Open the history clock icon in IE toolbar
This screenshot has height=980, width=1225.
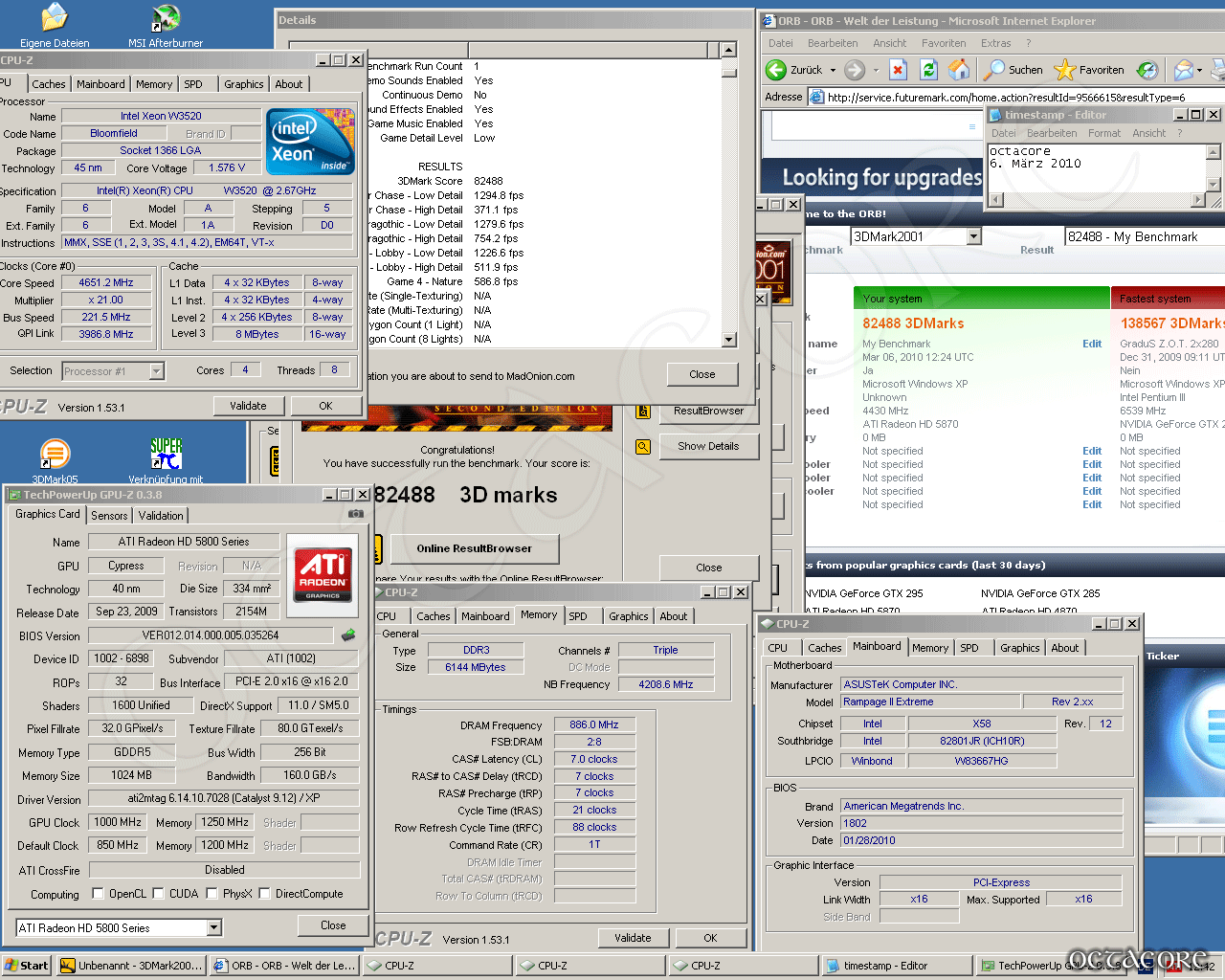coord(1147,70)
